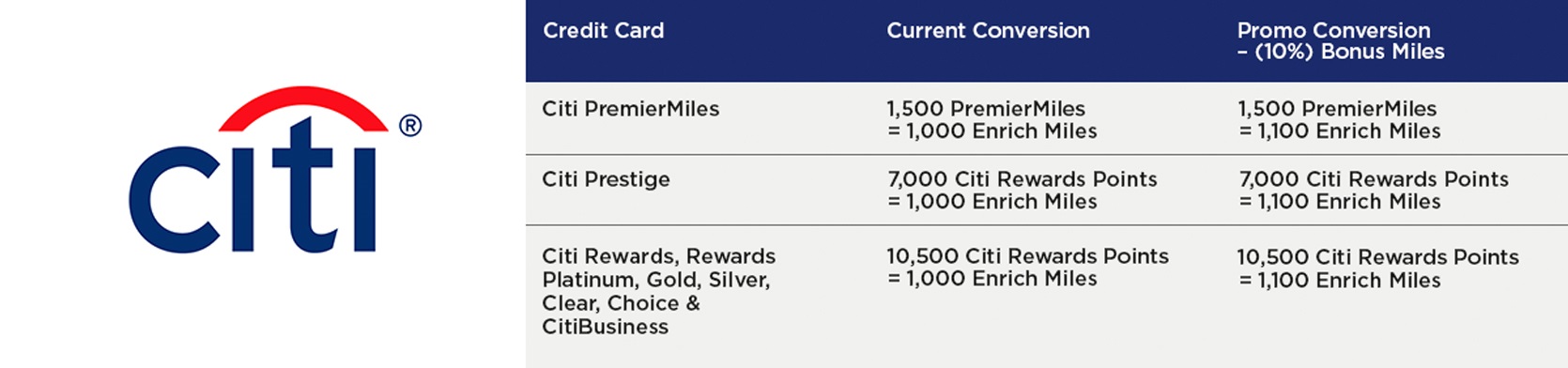Click 1,100 Enrich Miles in PremierMiles row
The width and height of the screenshot is (1568, 368).
point(1348,131)
